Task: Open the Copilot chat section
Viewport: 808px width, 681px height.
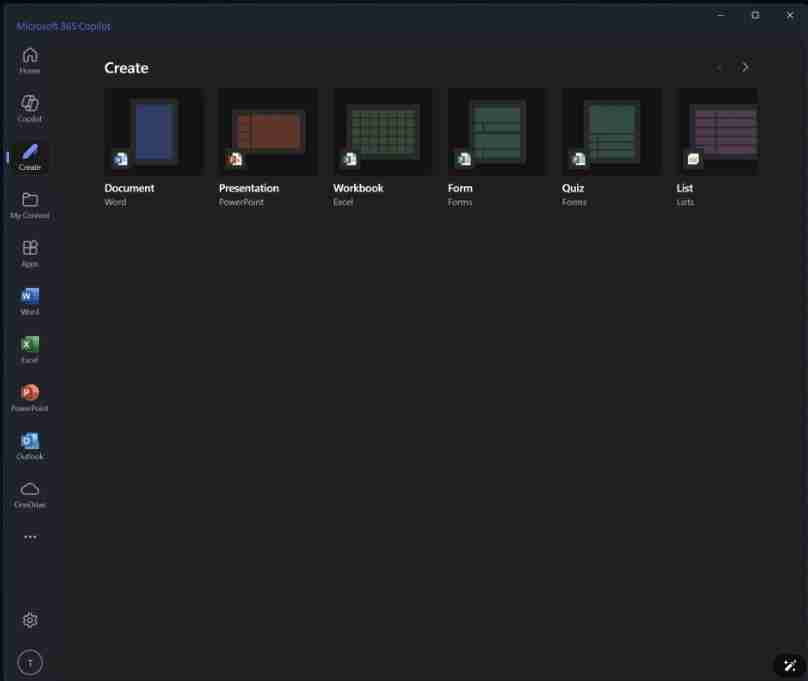Action: click(30, 110)
